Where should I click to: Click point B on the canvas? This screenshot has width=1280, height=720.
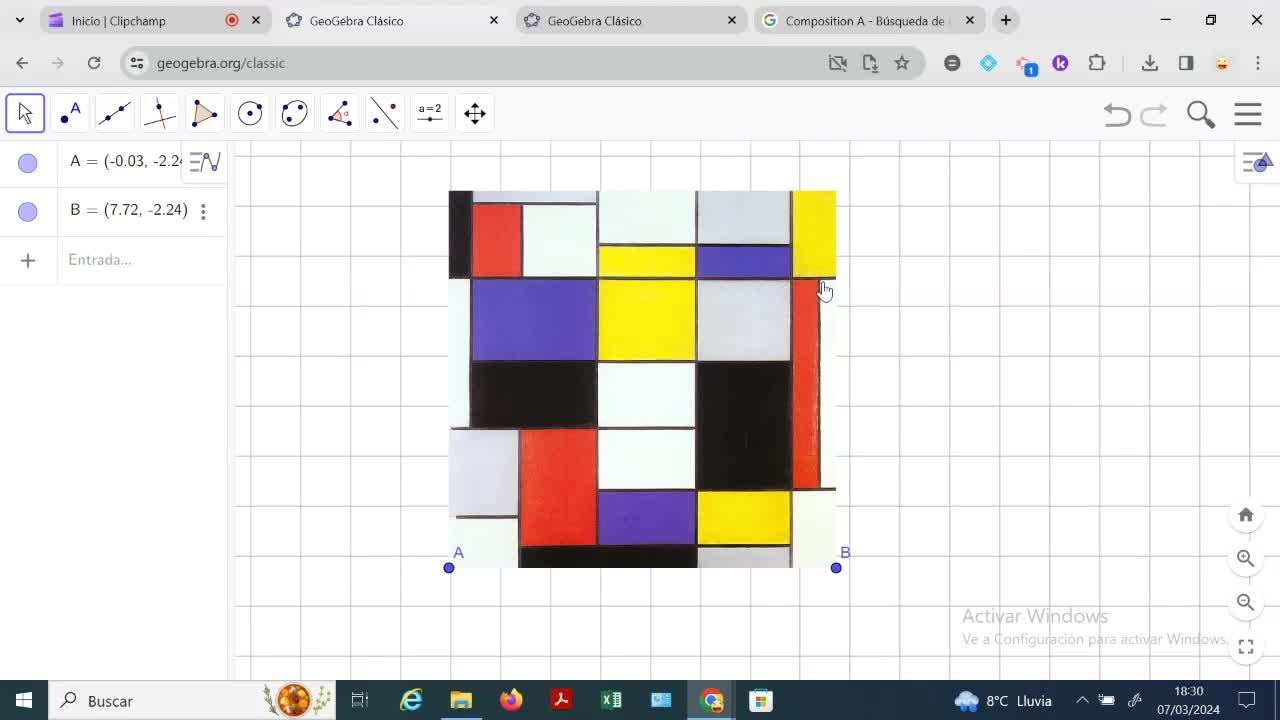point(836,568)
